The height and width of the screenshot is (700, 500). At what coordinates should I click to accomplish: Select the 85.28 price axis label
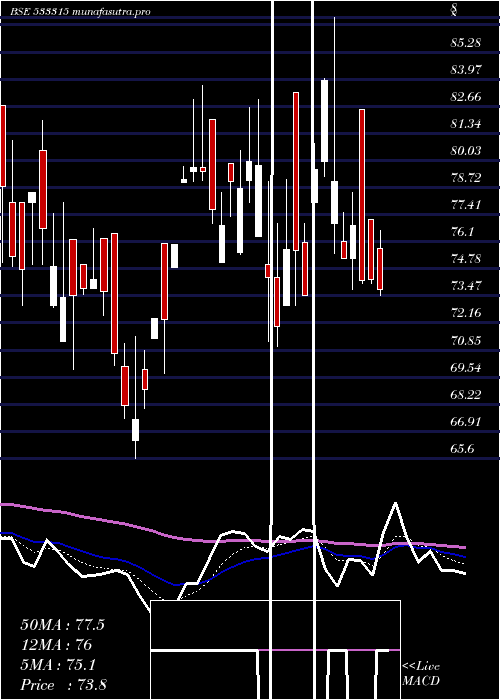466,43
